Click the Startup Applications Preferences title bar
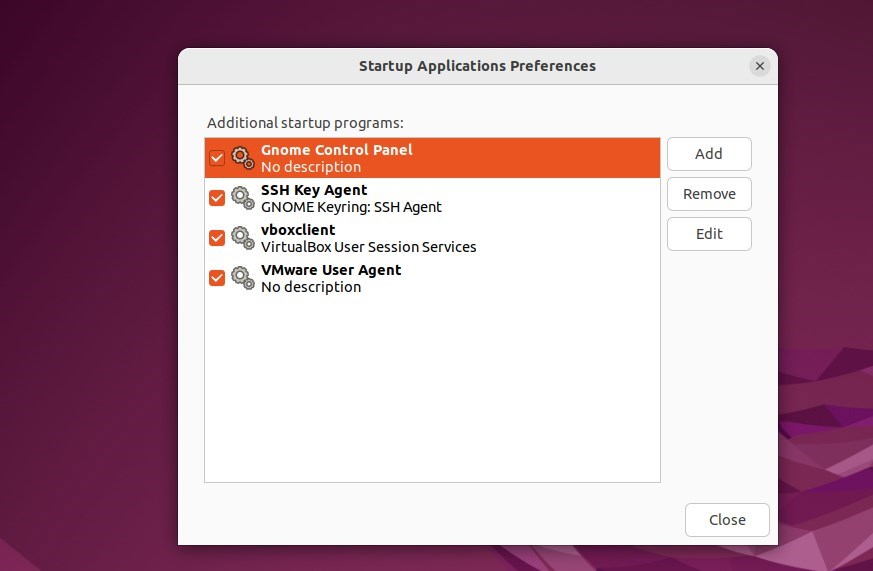Image resolution: width=873 pixels, height=571 pixels. [x=477, y=66]
